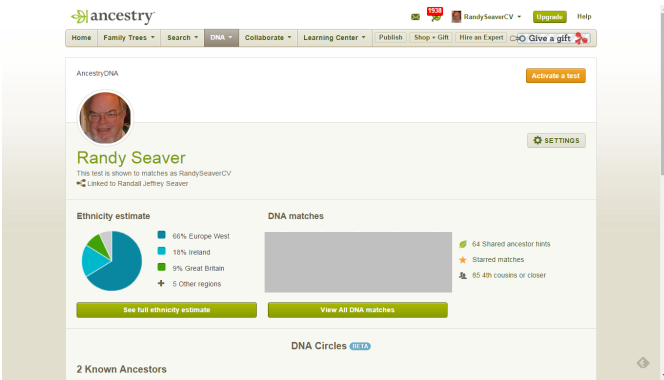Click the ancestry logo

click(x=113, y=17)
